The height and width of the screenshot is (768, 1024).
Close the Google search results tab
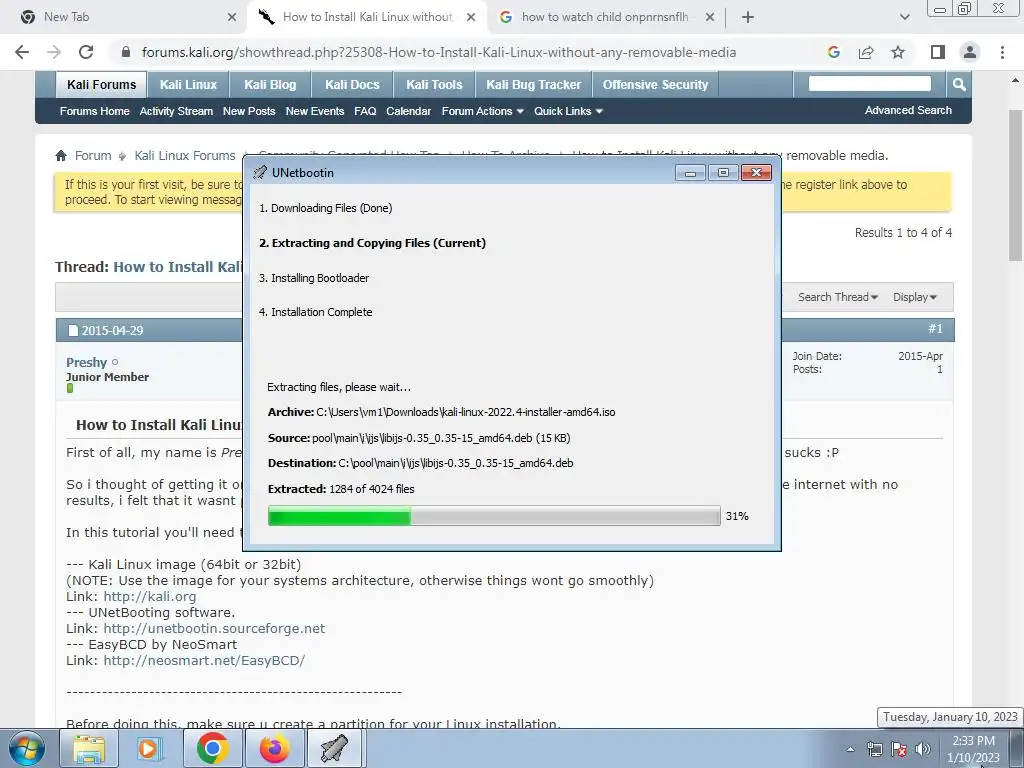pyautogui.click(x=710, y=17)
